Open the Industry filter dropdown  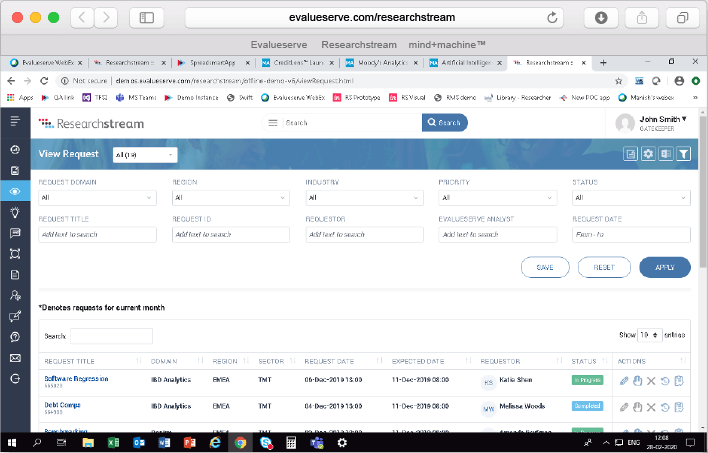(364, 198)
